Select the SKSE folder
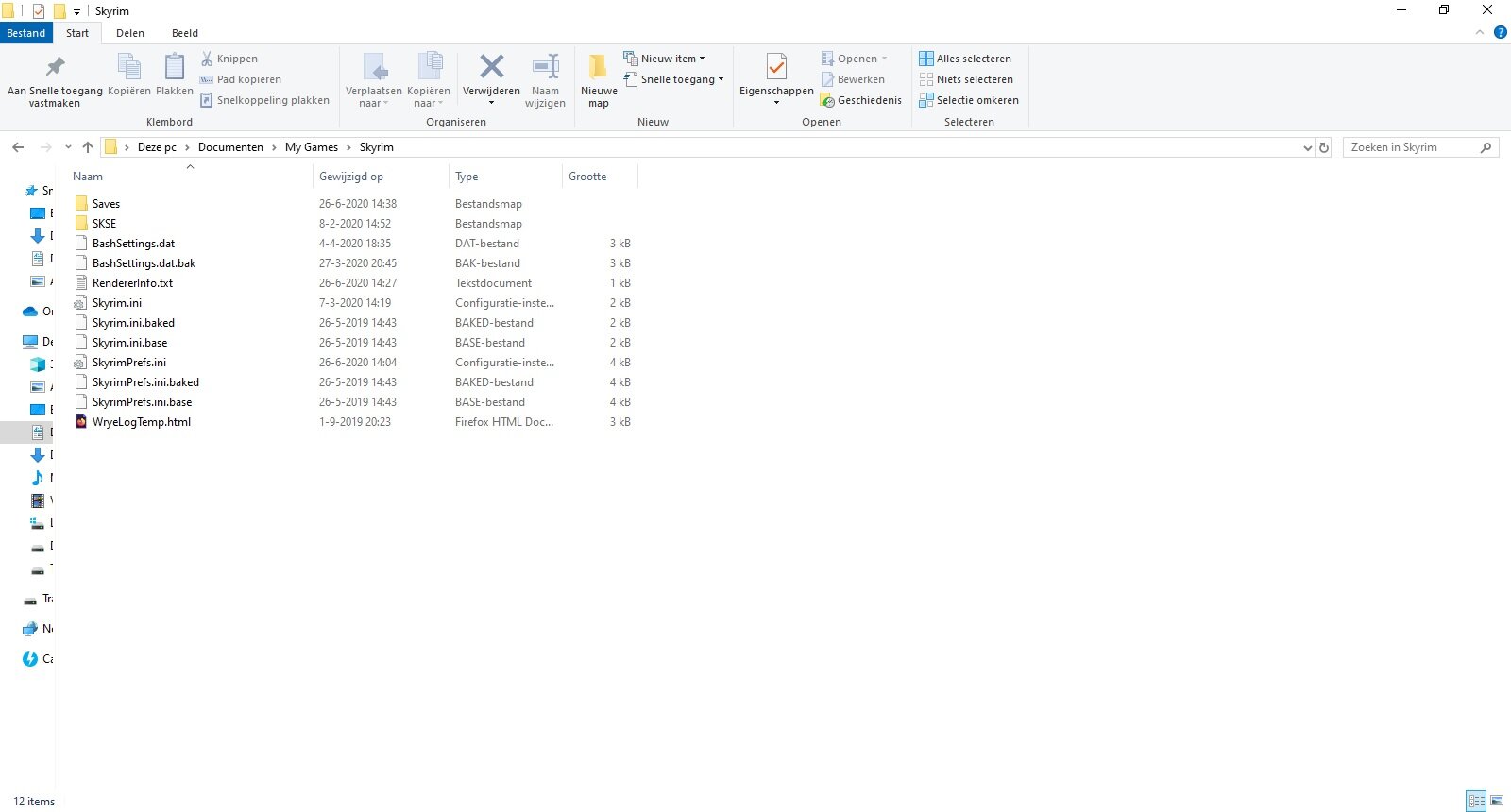 [x=104, y=224]
